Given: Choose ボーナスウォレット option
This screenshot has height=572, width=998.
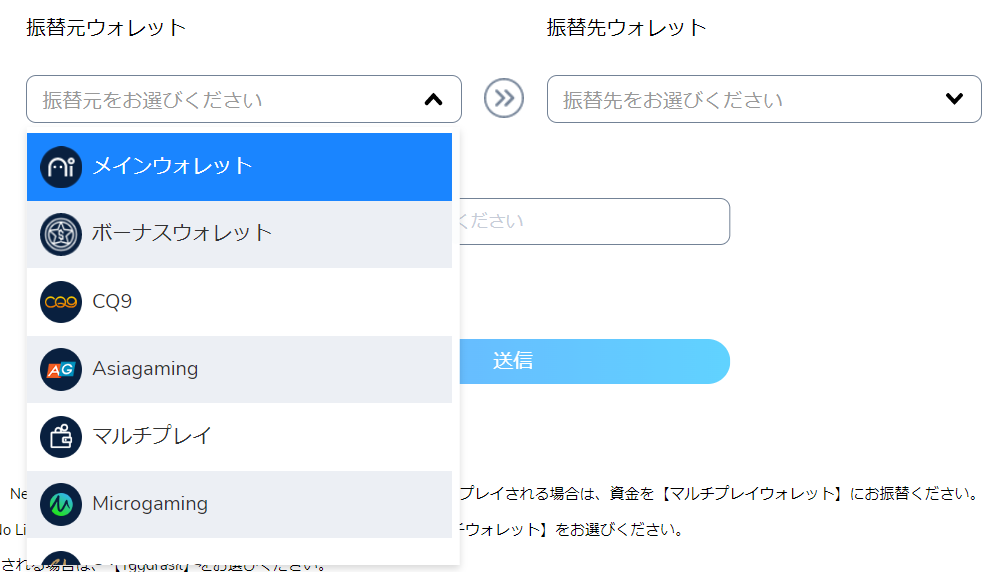Looking at the screenshot, I should click(182, 233).
